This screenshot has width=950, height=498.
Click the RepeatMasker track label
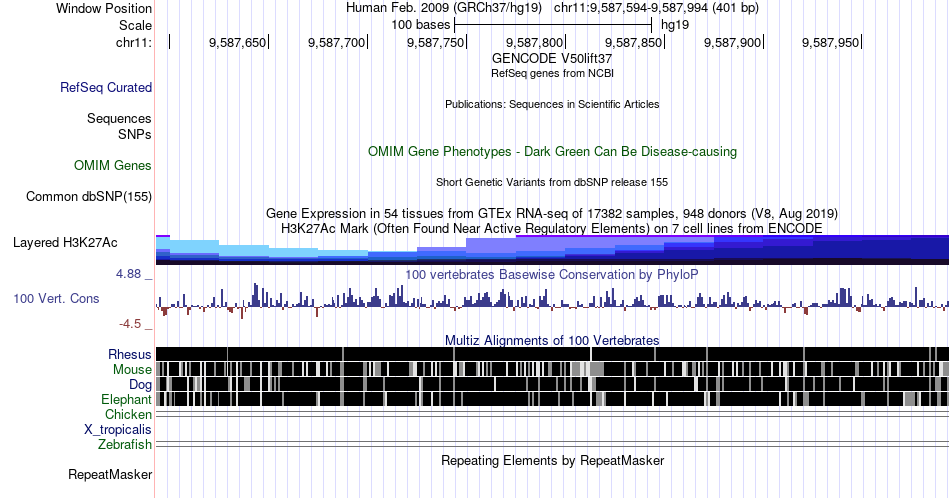coord(110,474)
